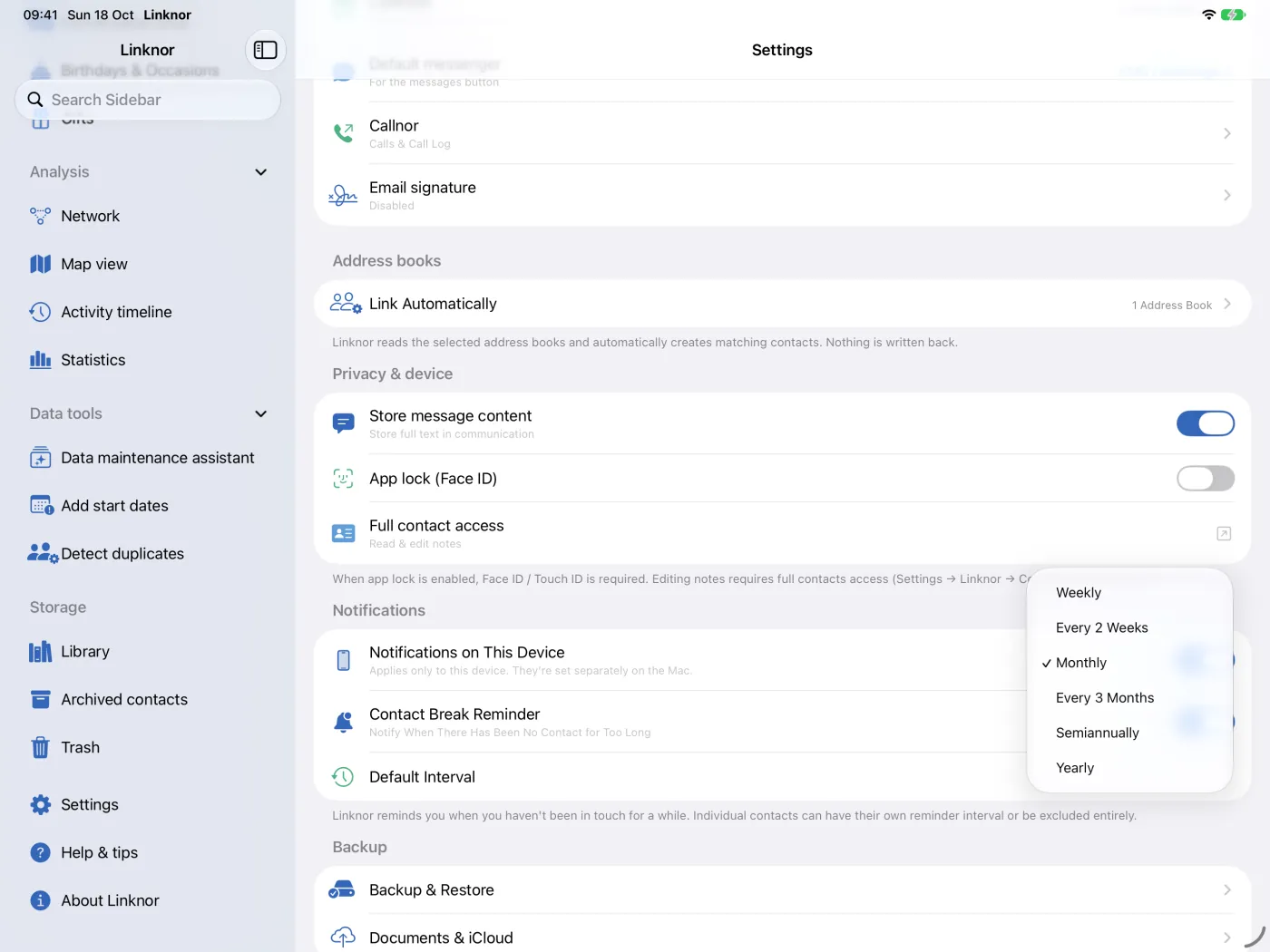Open the Network analysis icon

(40, 216)
